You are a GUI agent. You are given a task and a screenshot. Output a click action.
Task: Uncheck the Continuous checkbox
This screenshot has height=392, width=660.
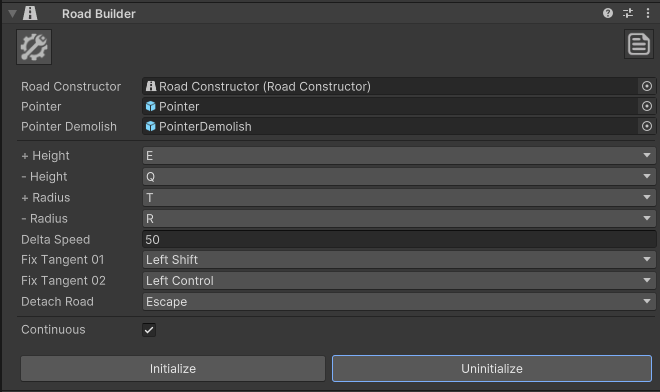pyautogui.click(x=149, y=330)
